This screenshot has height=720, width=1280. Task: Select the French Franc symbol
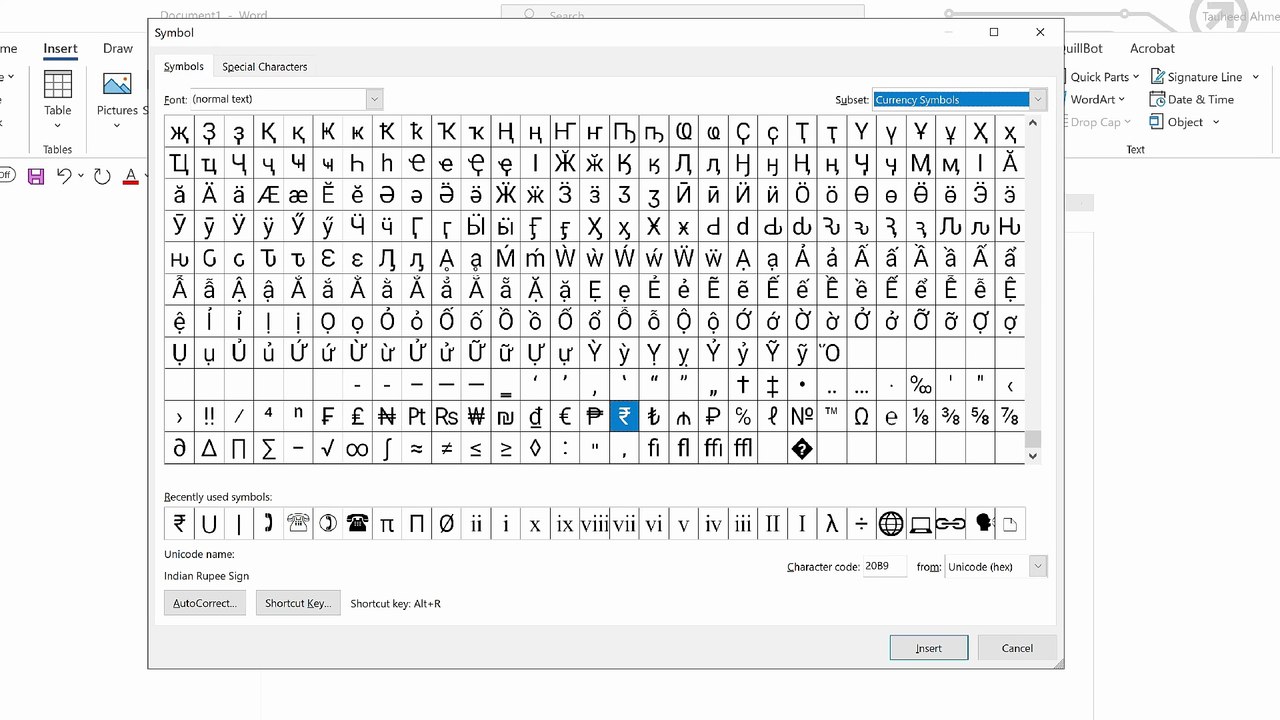coord(327,417)
